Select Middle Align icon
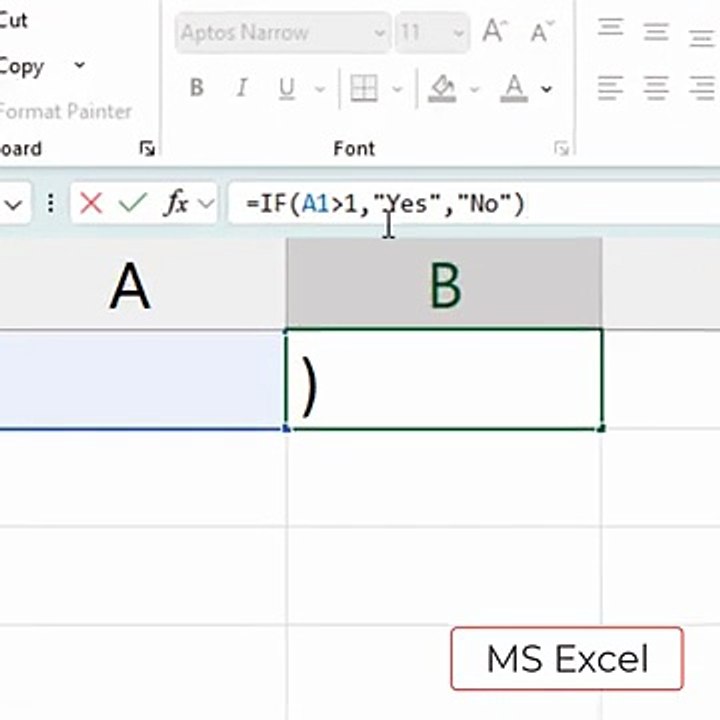The height and width of the screenshot is (720, 720). 656,32
